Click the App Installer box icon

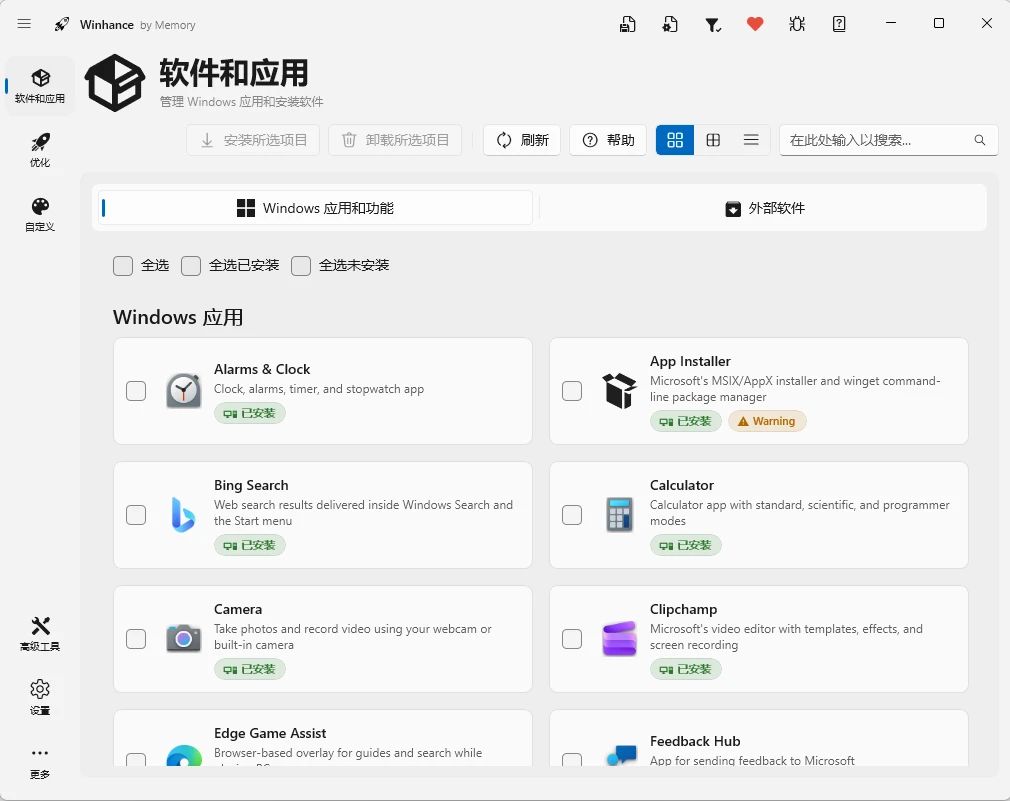tap(620, 391)
